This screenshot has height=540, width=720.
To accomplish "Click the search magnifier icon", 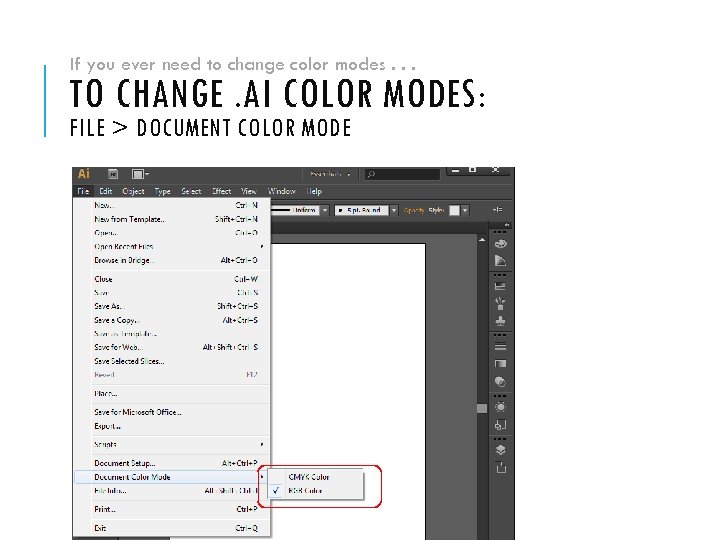I will tap(371, 174).
